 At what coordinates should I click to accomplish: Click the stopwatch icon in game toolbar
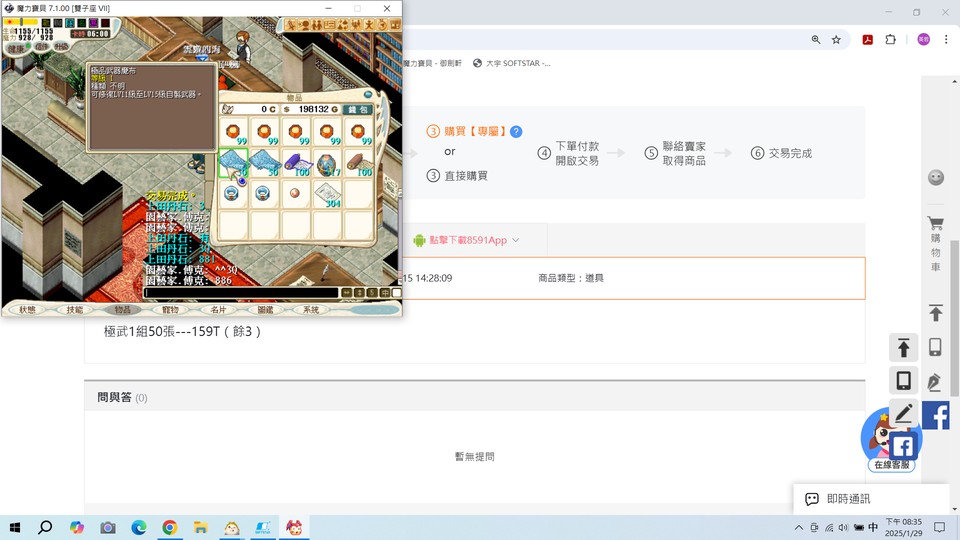(x=382, y=25)
